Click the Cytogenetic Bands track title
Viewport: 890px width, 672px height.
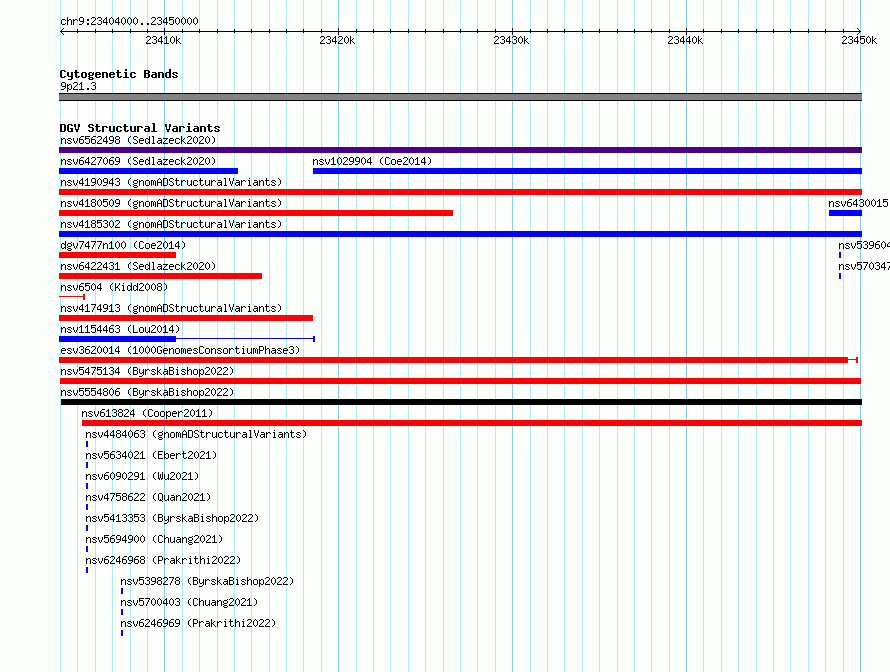click(x=119, y=74)
